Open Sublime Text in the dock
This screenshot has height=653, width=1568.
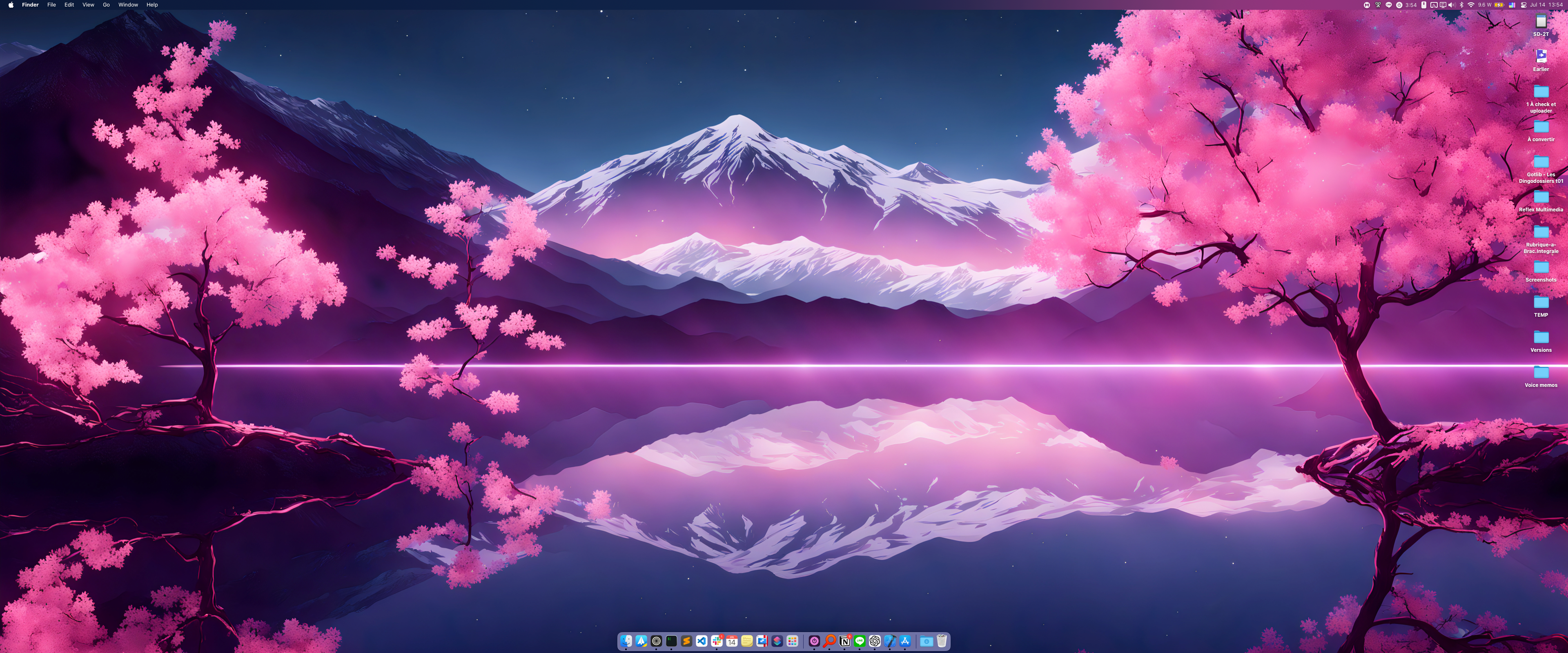tap(686, 641)
